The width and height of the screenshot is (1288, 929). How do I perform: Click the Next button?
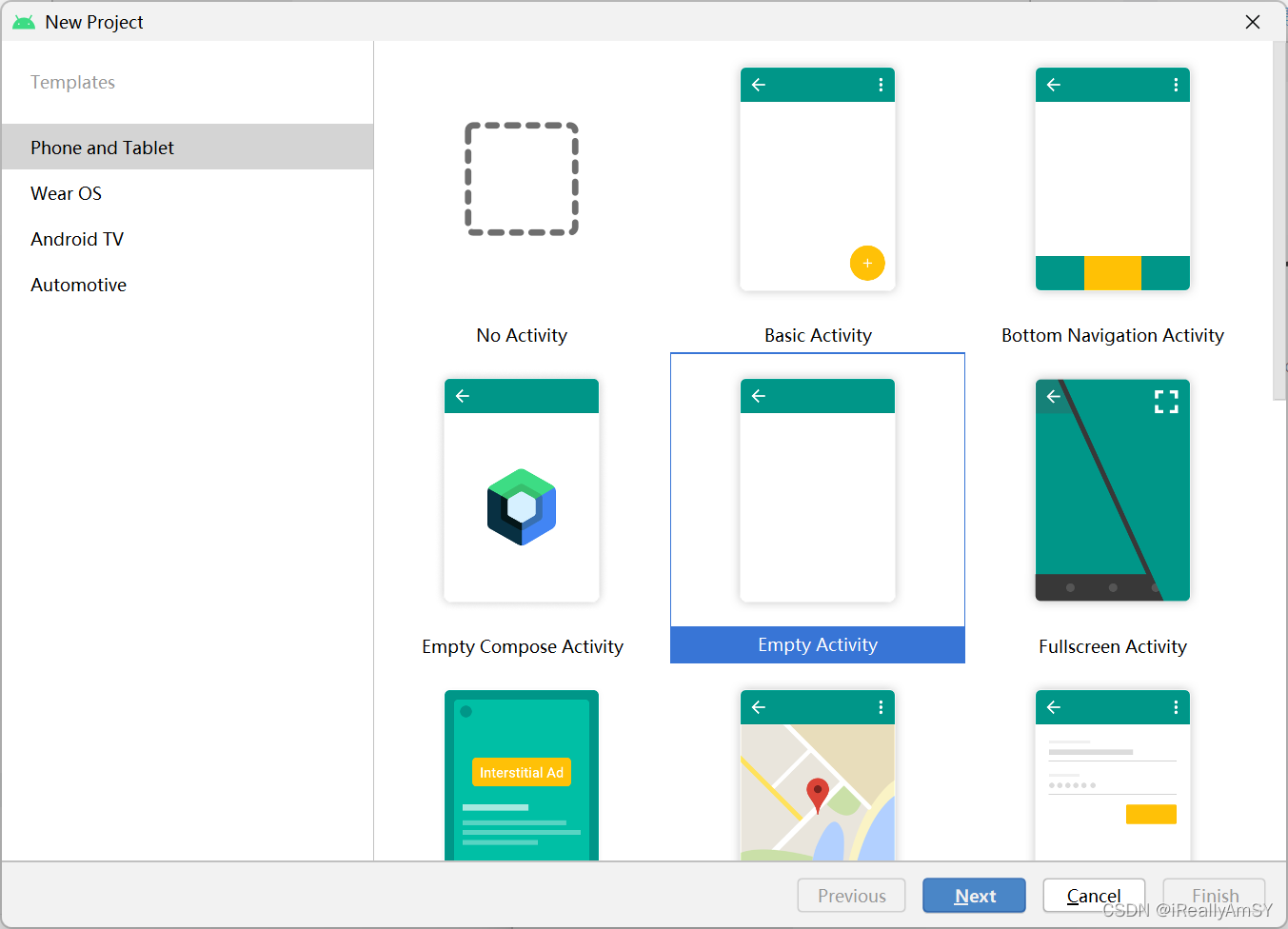[x=974, y=896]
